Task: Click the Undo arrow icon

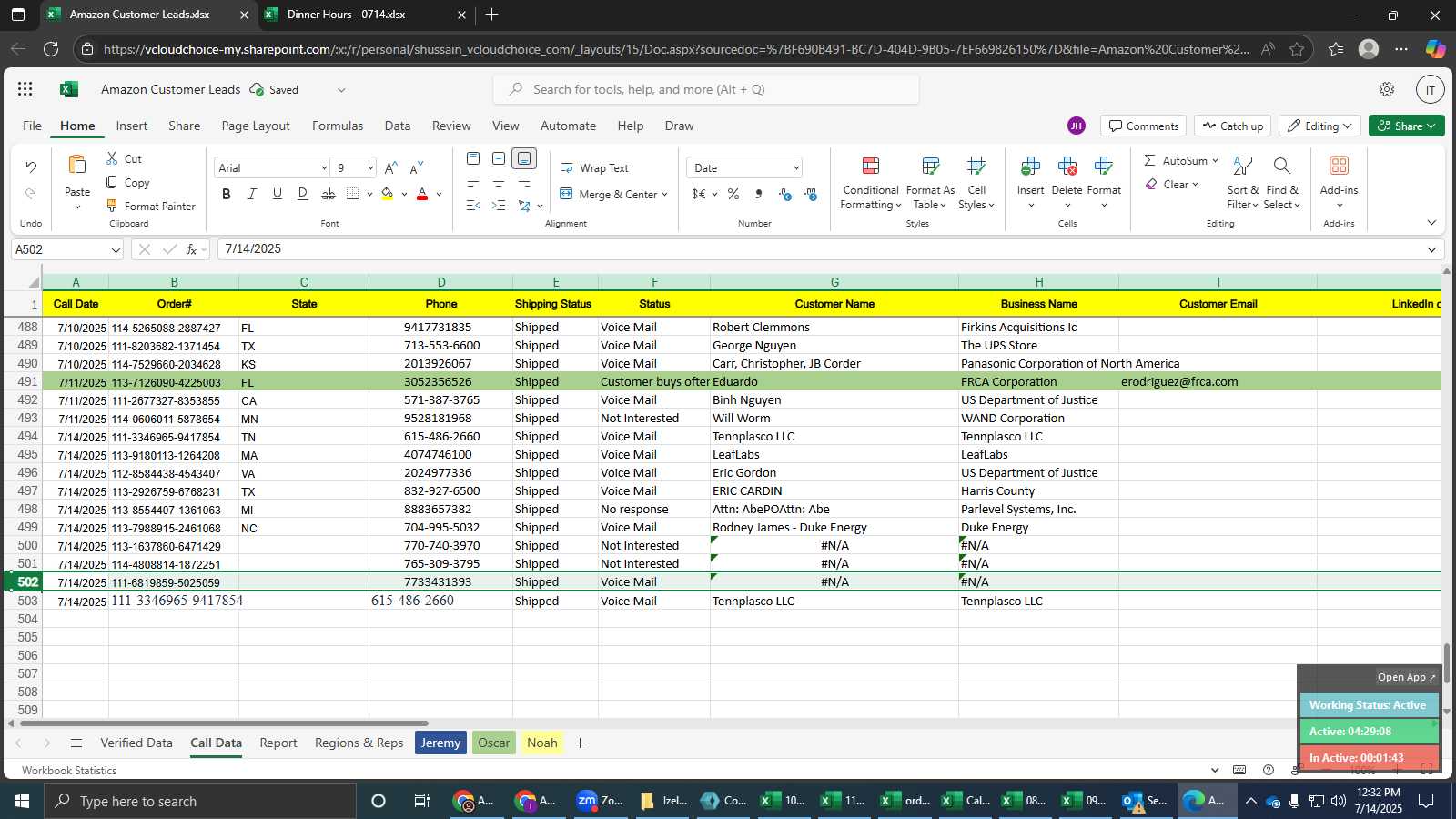Action: pyautogui.click(x=31, y=167)
